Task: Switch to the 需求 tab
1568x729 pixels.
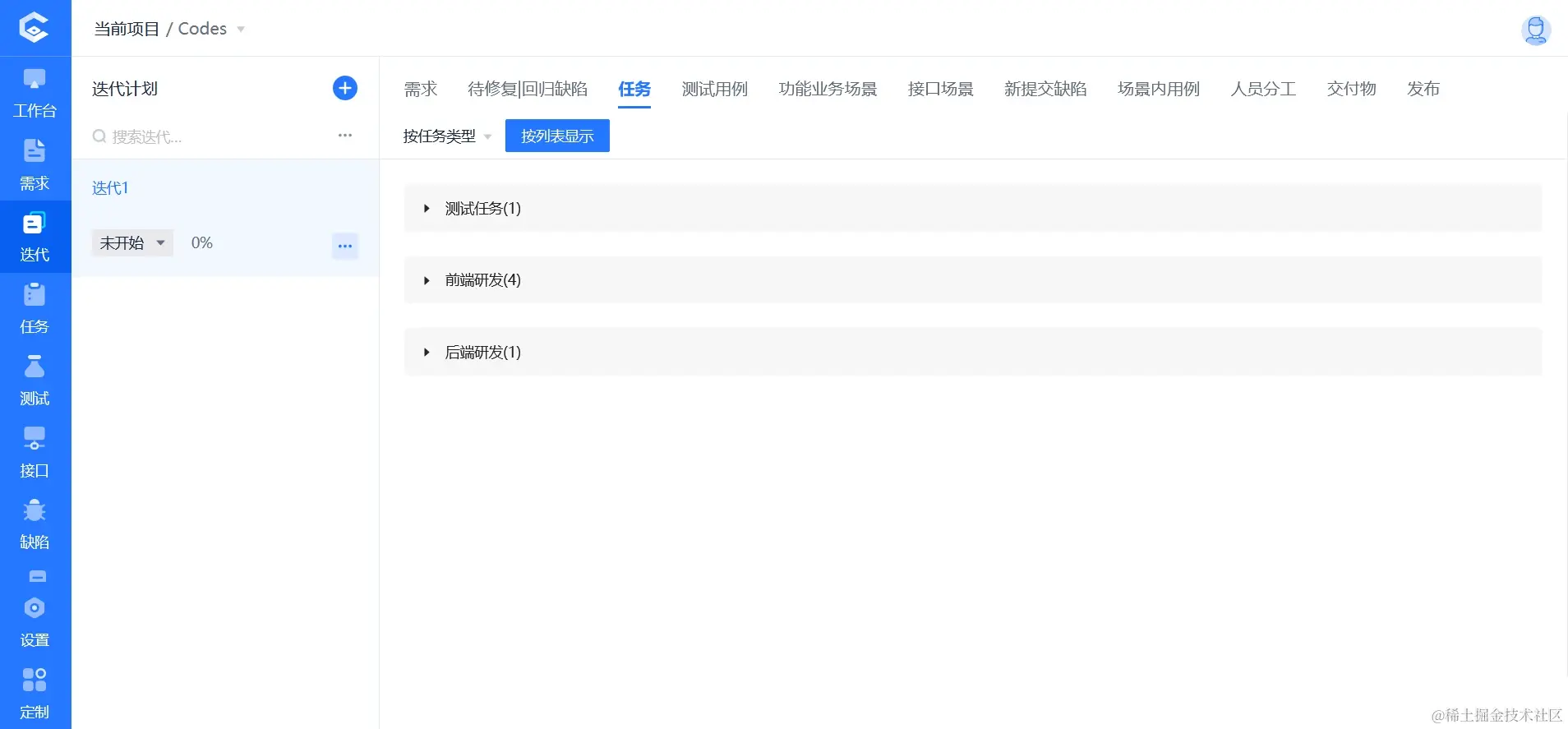Action: click(x=421, y=89)
